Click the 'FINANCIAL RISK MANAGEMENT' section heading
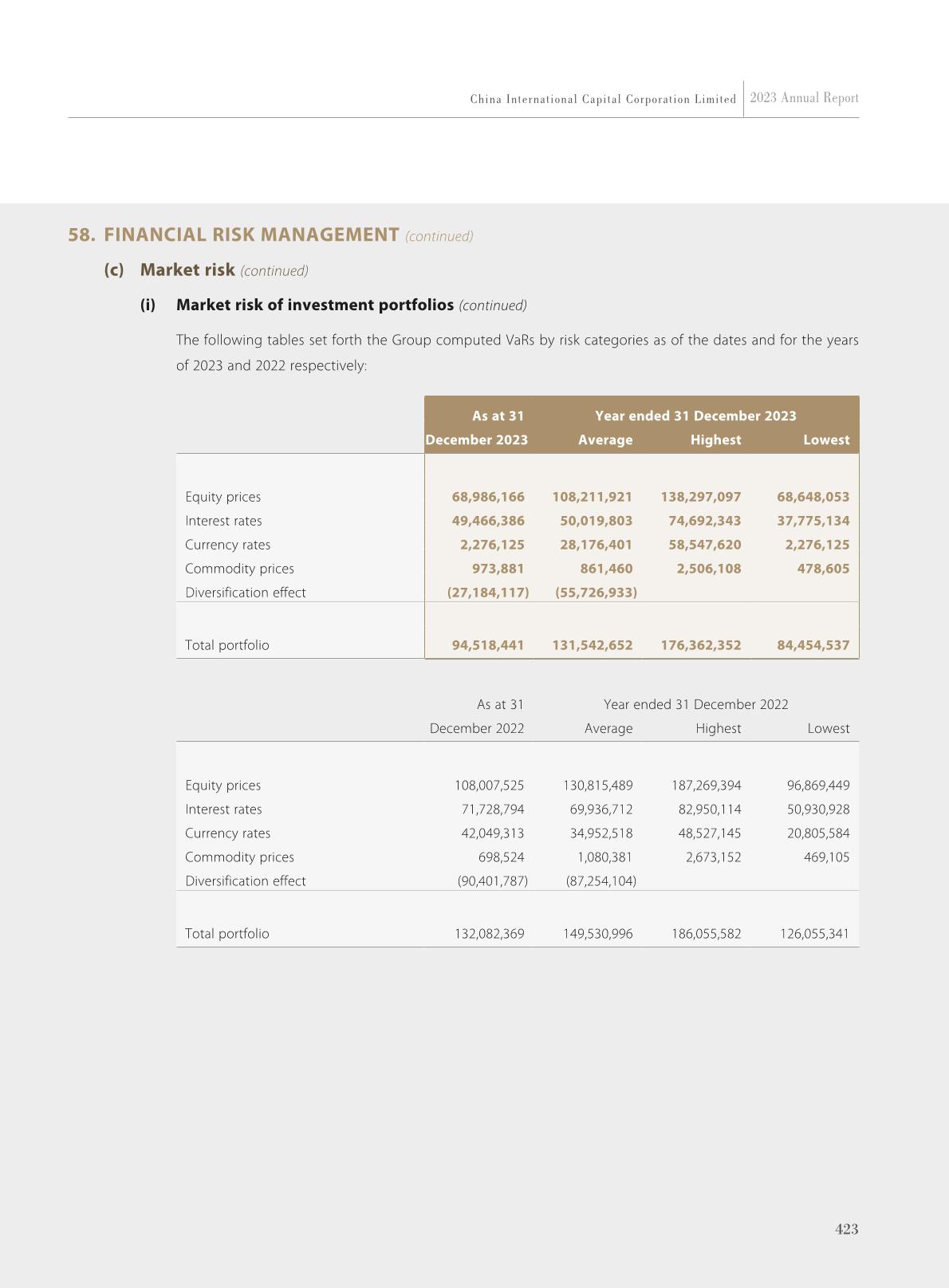Image resolution: width=949 pixels, height=1288 pixels. click(251, 235)
